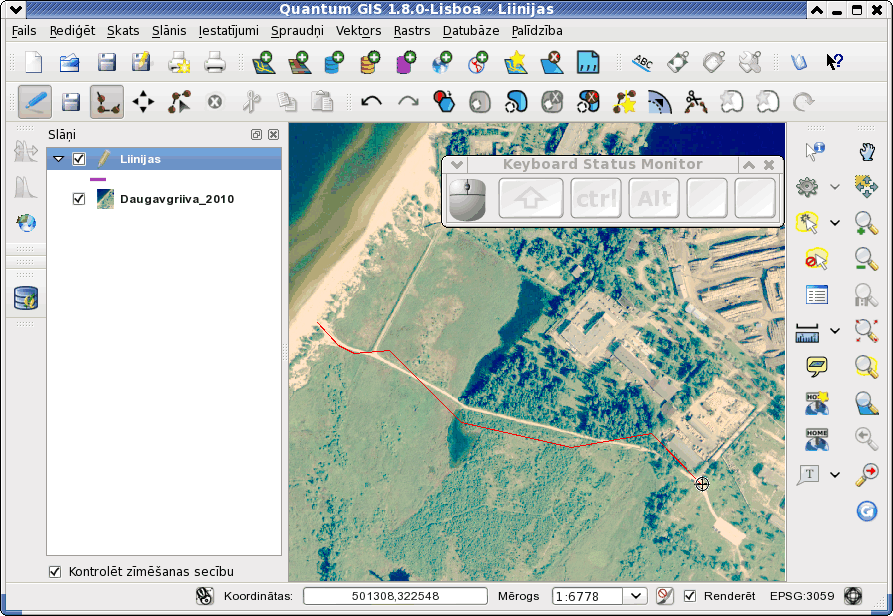Open a project with the folder icon
The width and height of the screenshot is (893, 616).
point(69,62)
